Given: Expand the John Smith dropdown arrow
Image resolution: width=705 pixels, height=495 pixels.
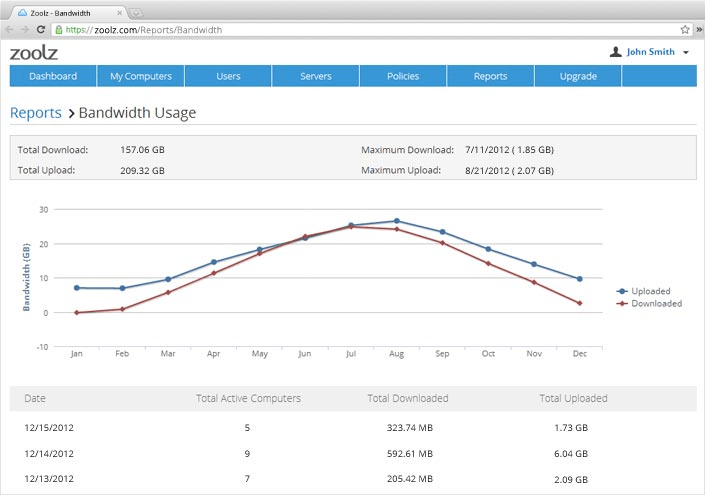Looking at the screenshot, I should (686, 53).
